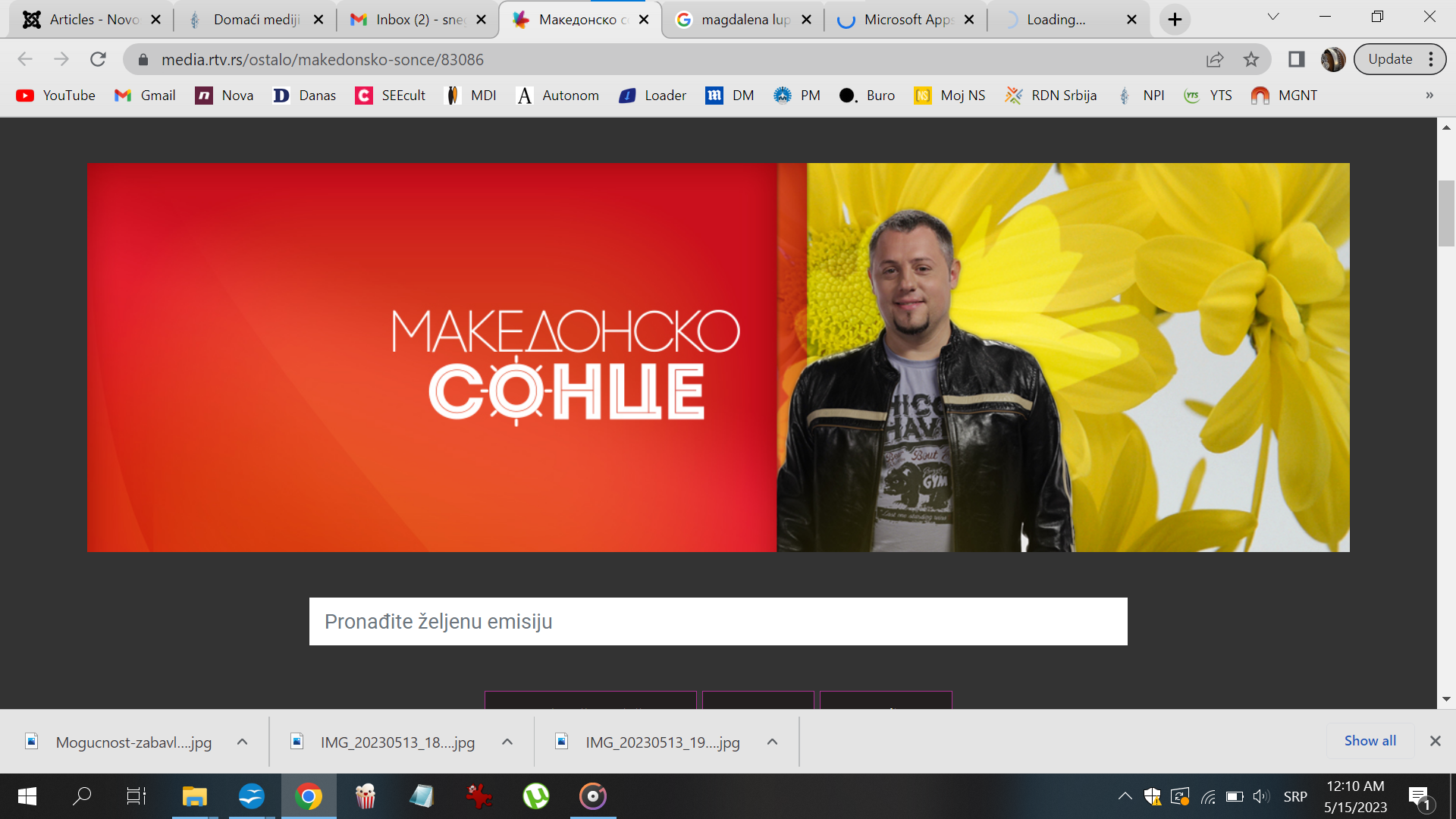Open the Chrome three-dot menu
This screenshot has width=1456, height=819.
click(1431, 59)
